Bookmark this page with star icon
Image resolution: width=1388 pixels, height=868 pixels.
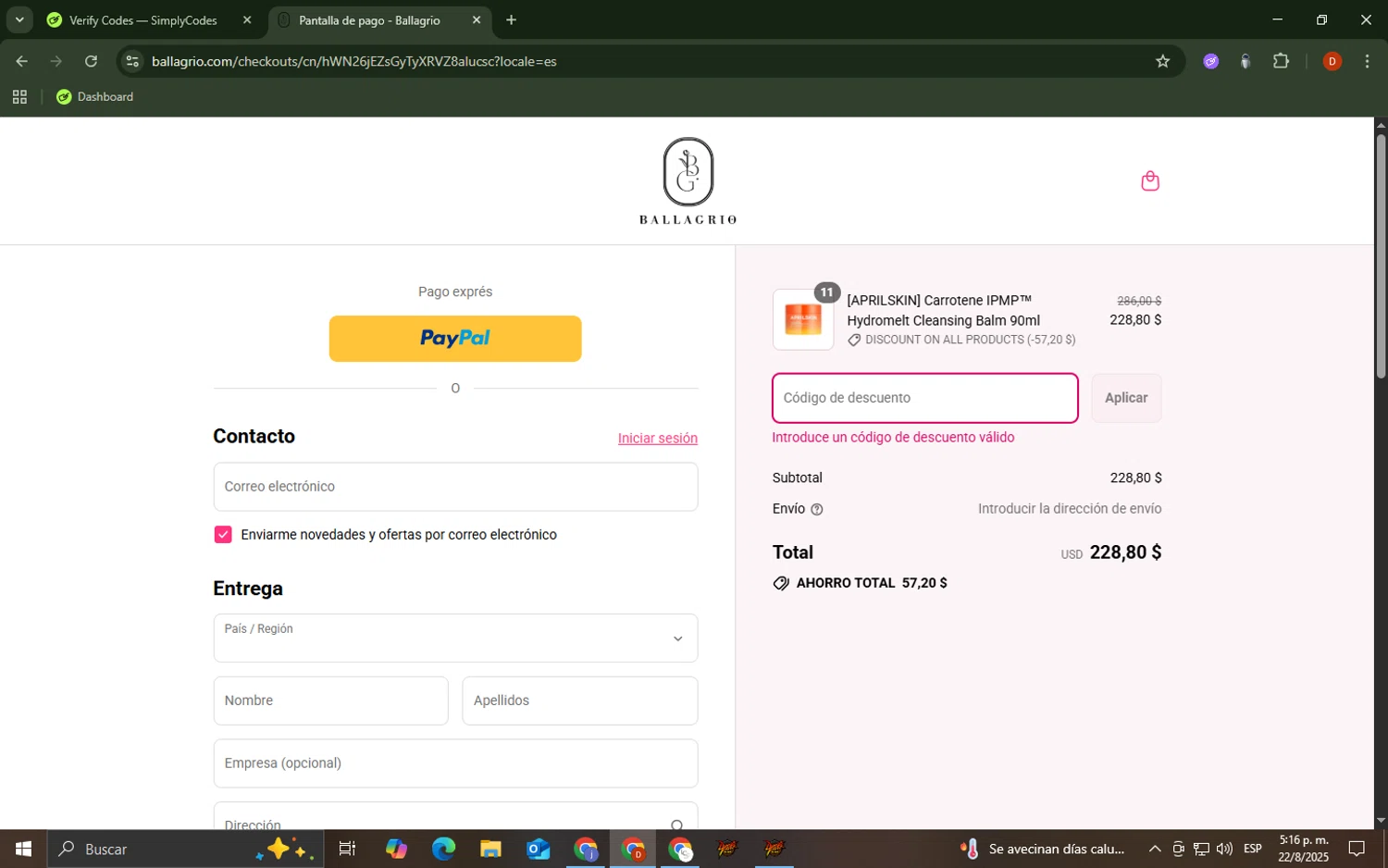[x=1162, y=61]
